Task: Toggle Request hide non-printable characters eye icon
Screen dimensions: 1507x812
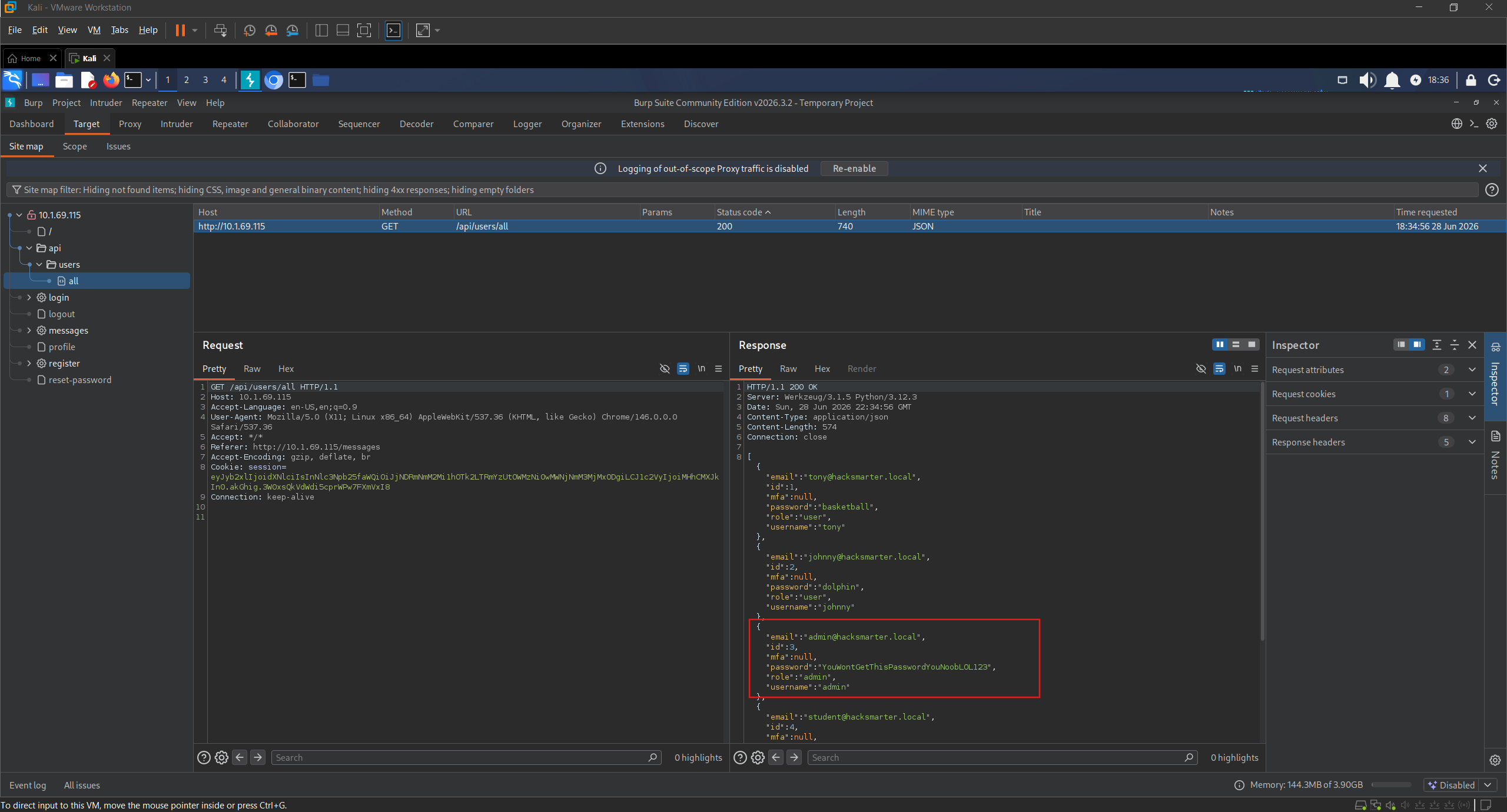Action: [x=665, y=368]
